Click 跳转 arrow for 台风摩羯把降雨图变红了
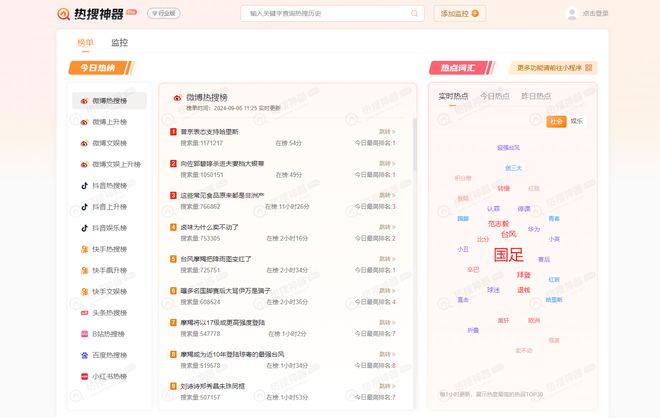Screen dimensions: 660x418 (x=387, y=259)
